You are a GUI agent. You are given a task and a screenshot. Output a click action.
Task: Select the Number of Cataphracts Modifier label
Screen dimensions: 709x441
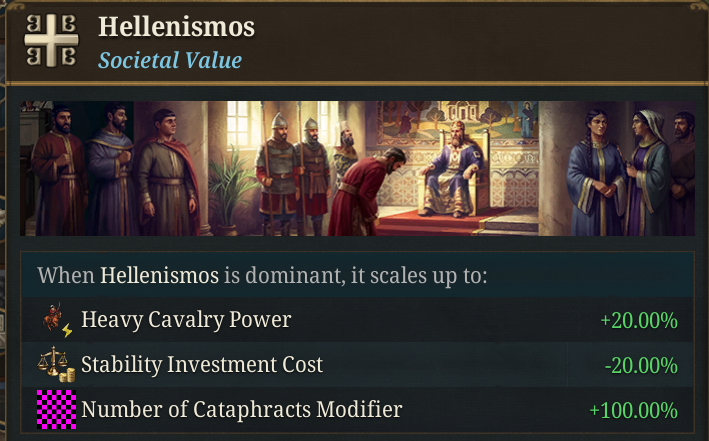click(241, 409)
